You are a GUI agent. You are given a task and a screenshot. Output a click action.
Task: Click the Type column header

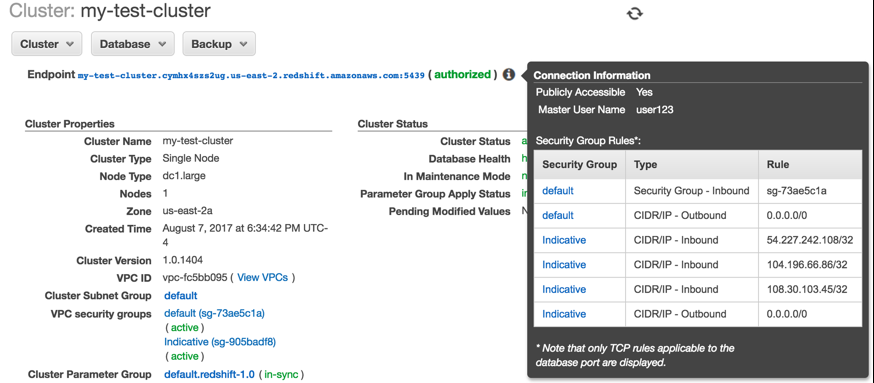pyautogui.click(x=692, y=164)
